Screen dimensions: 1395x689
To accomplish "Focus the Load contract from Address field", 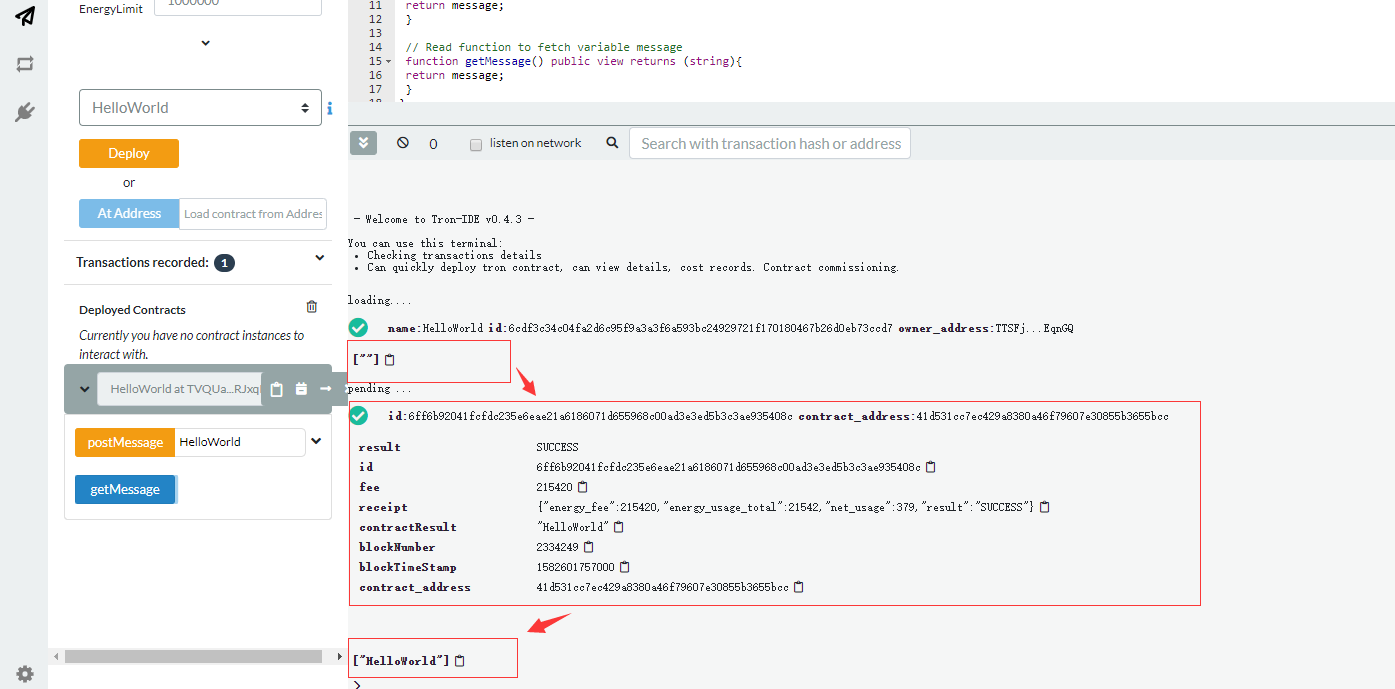I will [x=253, y=213].
